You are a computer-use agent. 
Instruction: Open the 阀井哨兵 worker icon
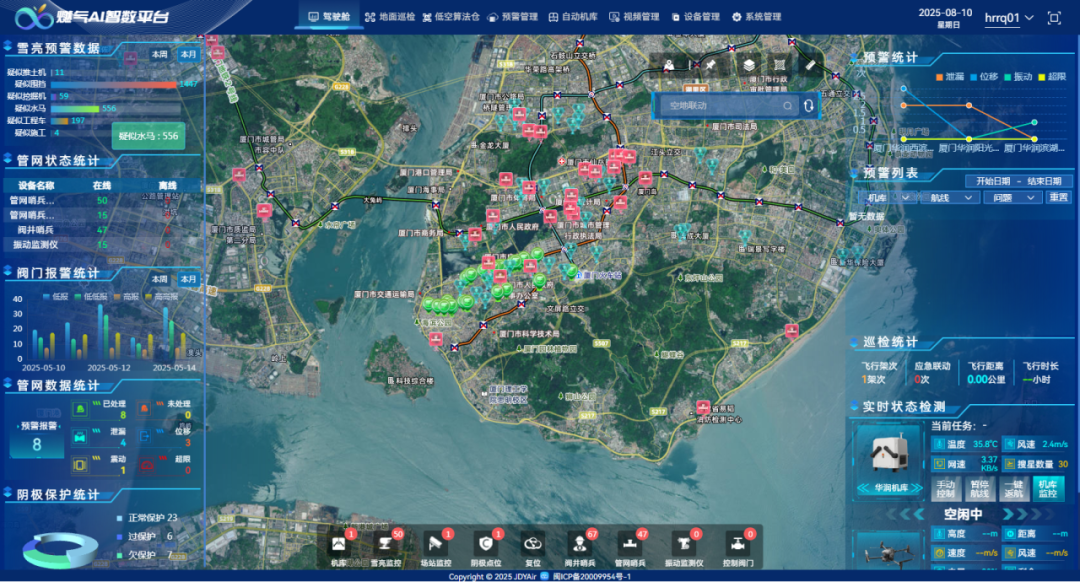pos(579,544)
